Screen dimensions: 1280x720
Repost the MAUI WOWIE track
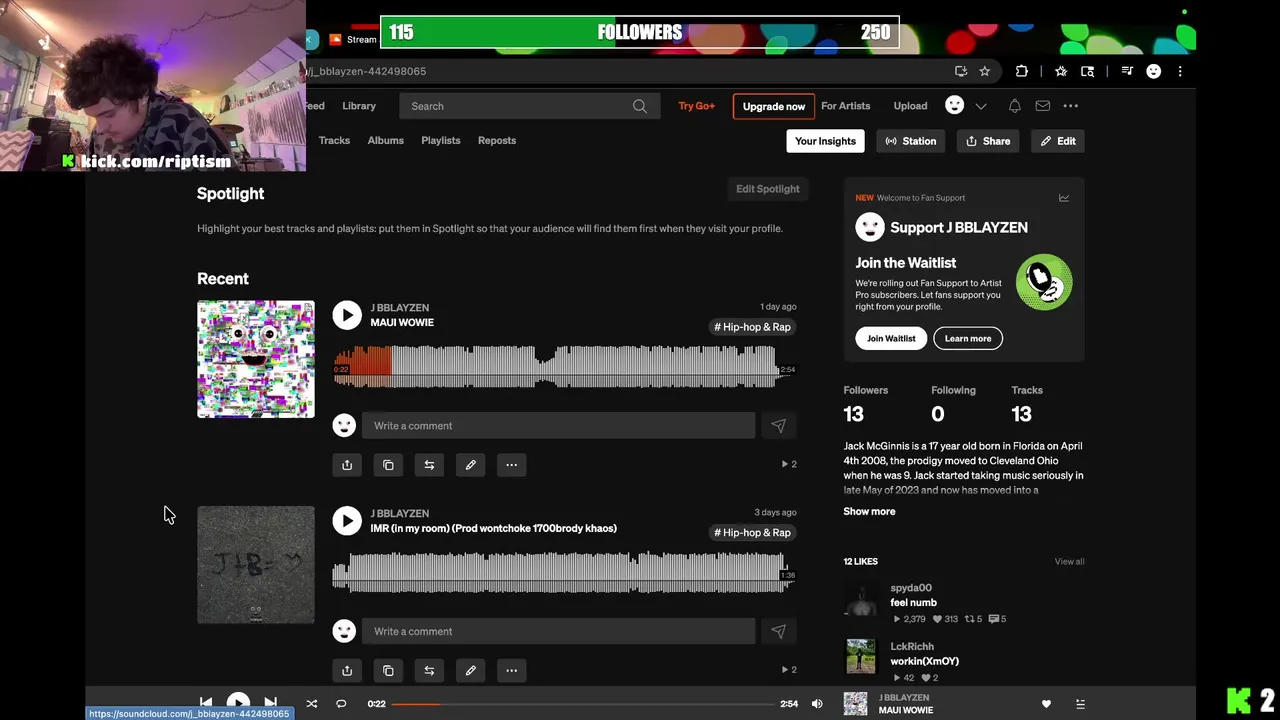point(429,465)
